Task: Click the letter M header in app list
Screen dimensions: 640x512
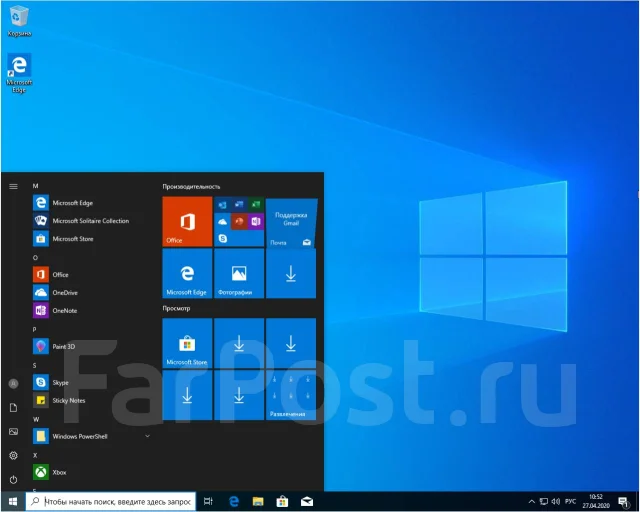Action: coord(36,186)
